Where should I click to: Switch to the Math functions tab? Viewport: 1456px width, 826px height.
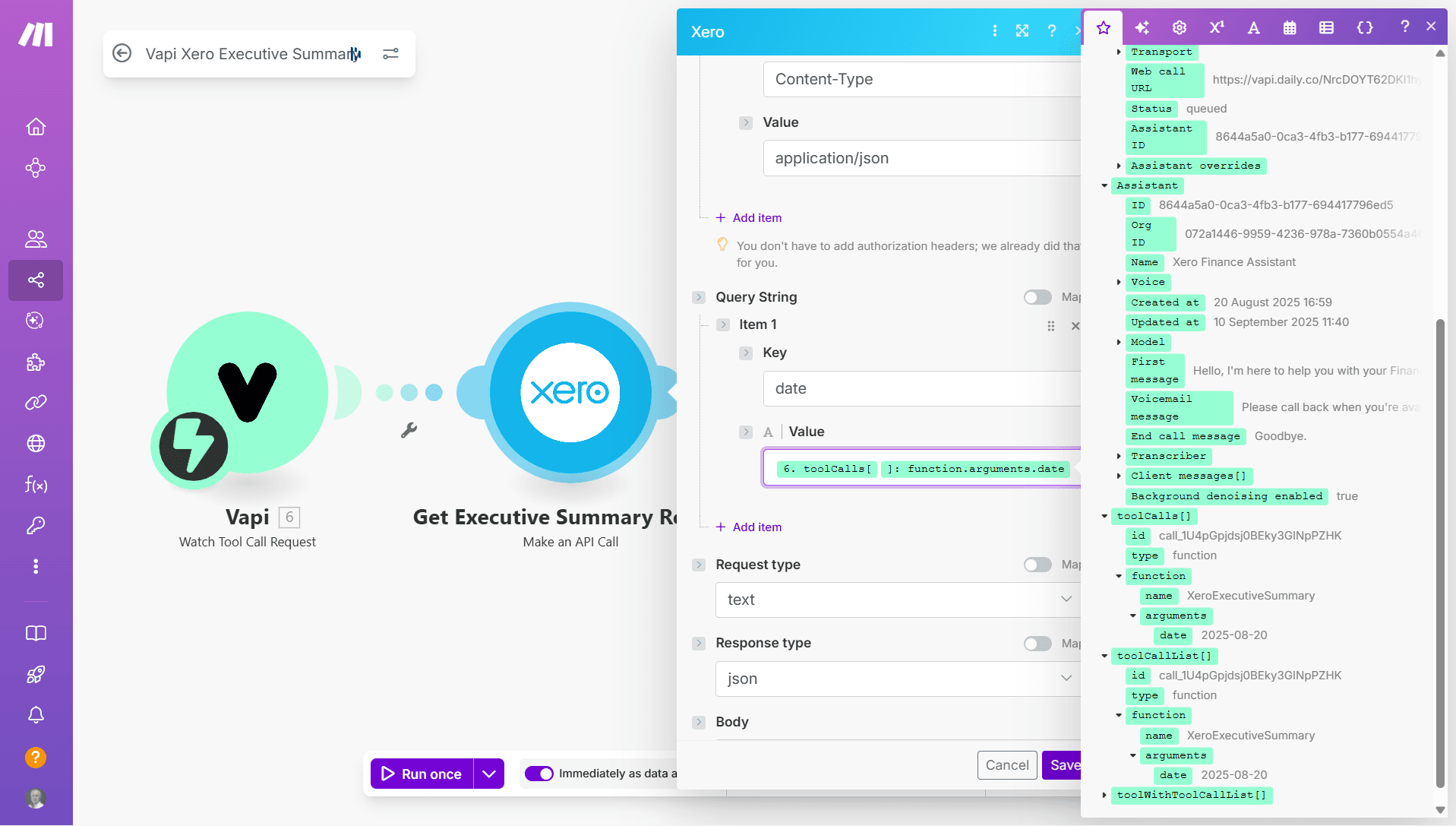pyautogui.click(x=1217, y=28)
